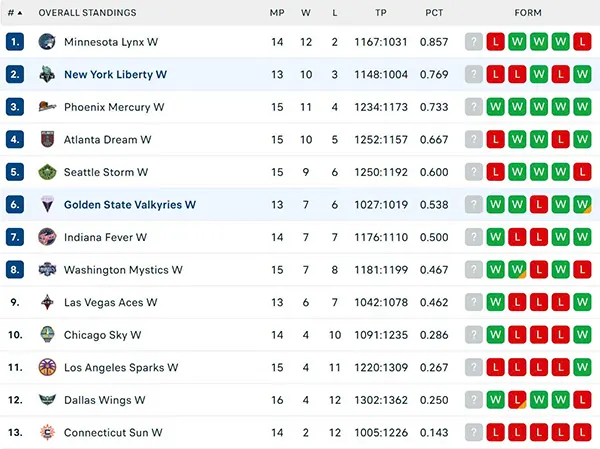Image resolution: width=600 pixels, height=449 pixels.
Task: Click rank badge 4. for Atlanta Dream
Action: click(15, 139)
